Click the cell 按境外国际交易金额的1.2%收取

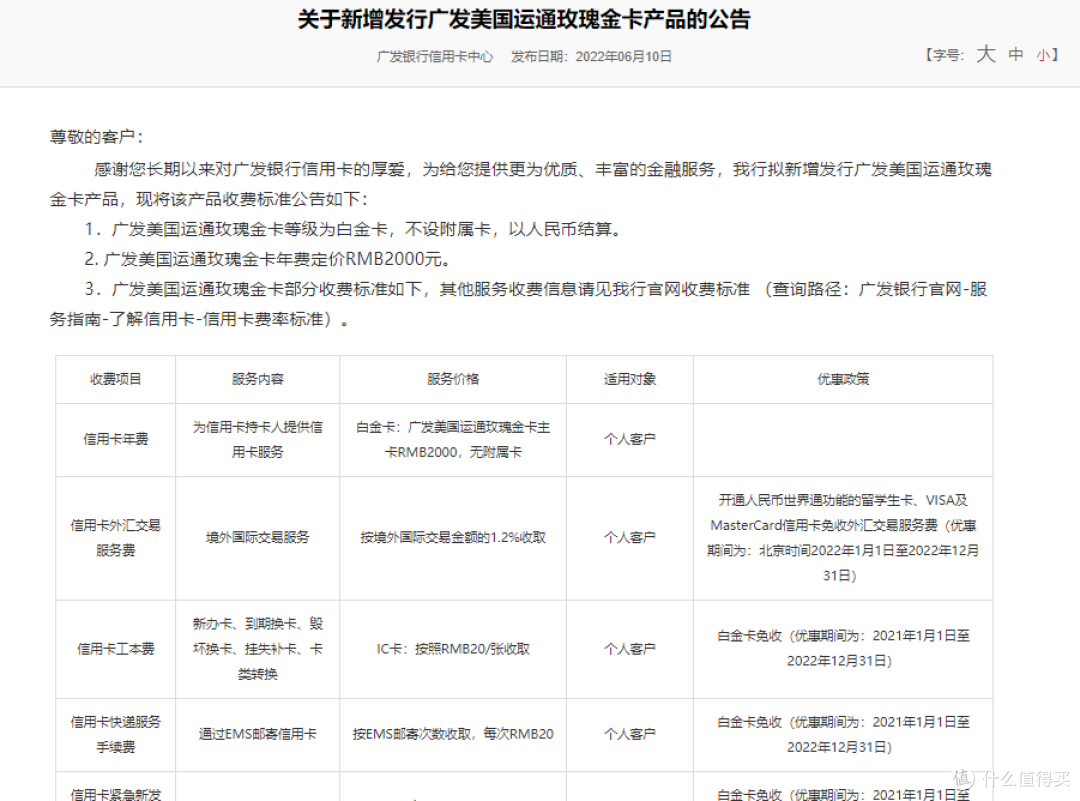453,537
